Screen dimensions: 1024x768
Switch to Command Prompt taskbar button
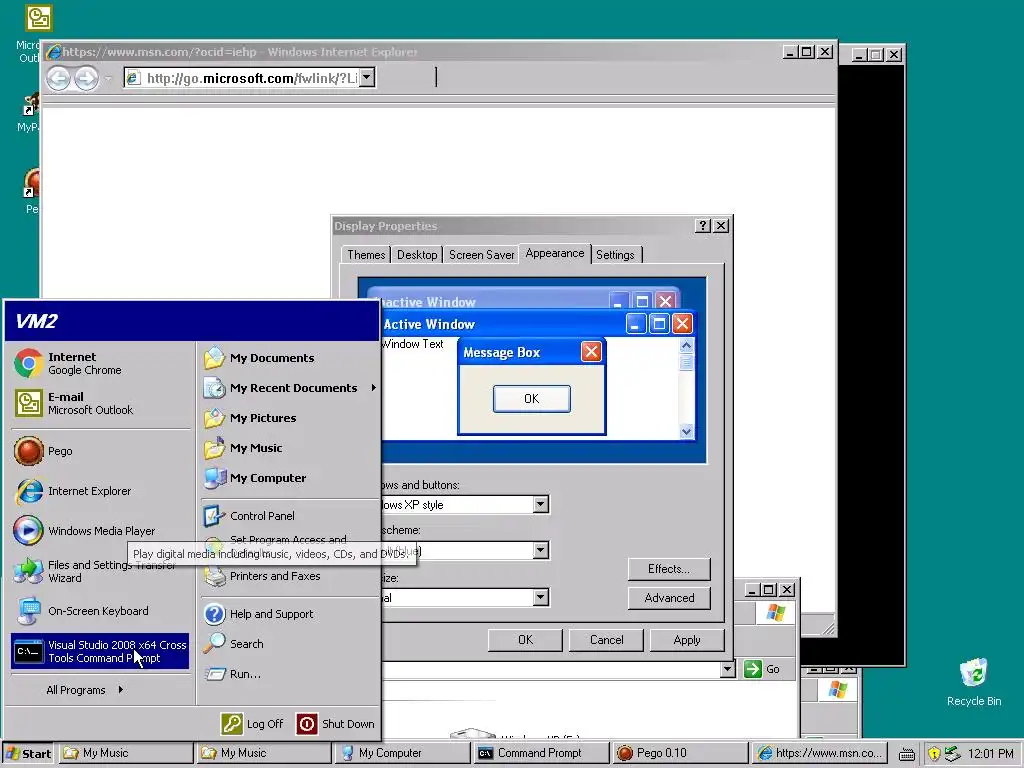(x=539, y=754)
